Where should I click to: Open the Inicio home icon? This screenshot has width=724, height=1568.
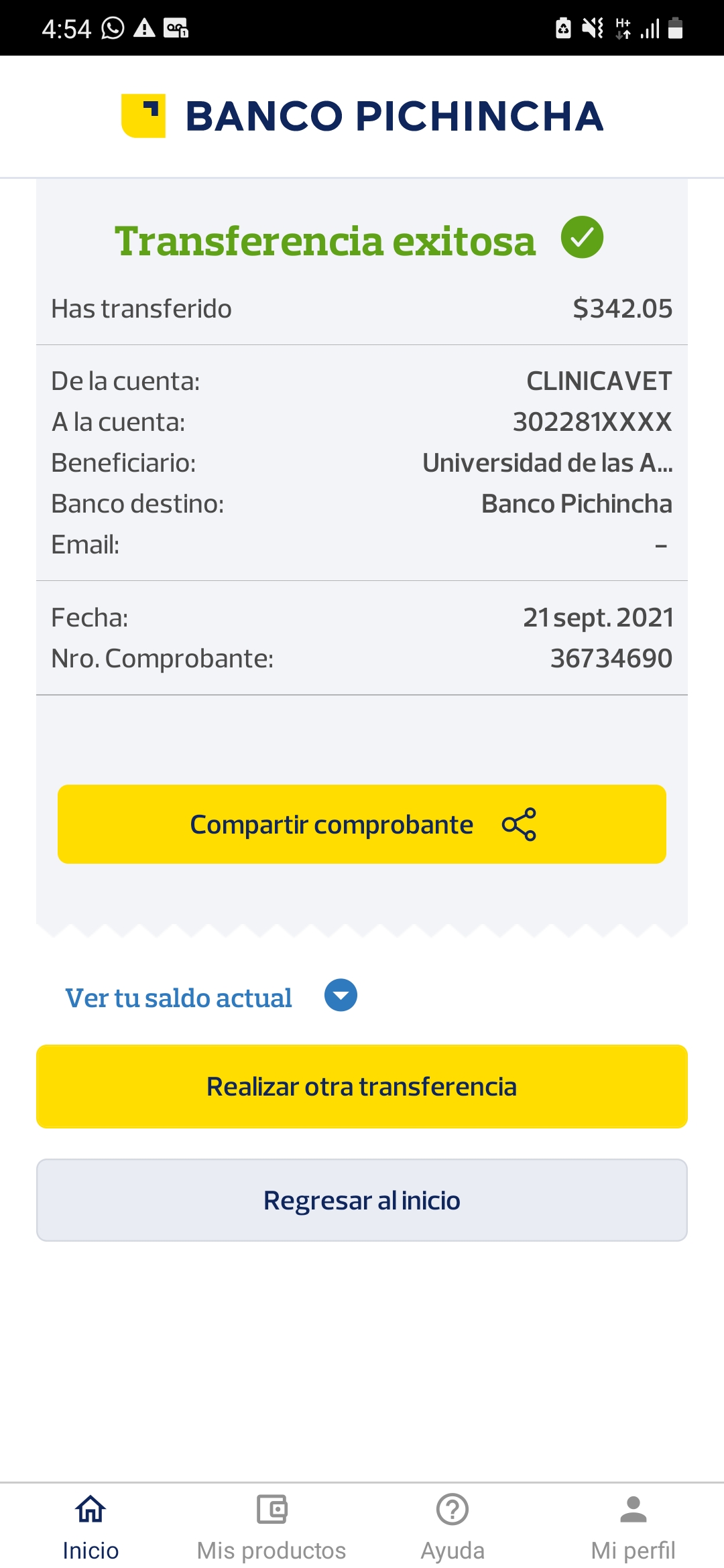[x=90, y=1509]
